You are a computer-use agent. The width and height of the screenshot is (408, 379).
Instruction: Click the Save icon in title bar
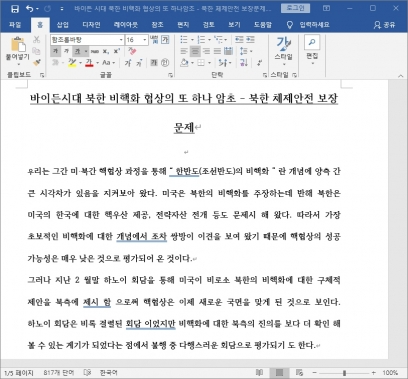tap(15, 9)
